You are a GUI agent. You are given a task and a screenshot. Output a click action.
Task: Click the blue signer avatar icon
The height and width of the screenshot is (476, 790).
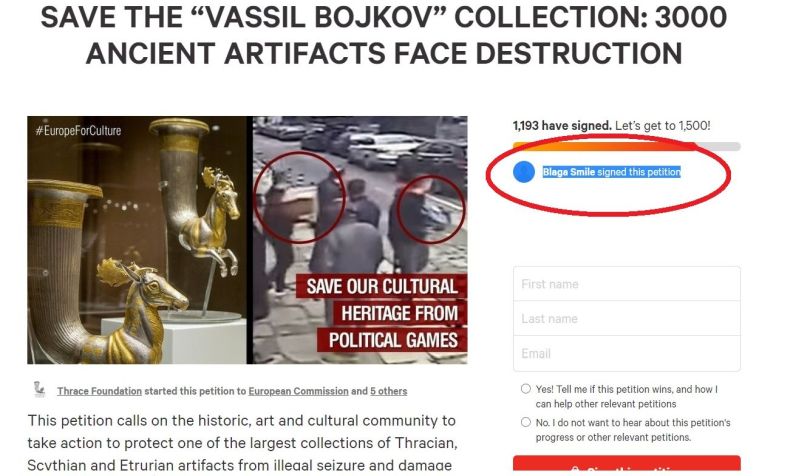[x=523, y=172]
